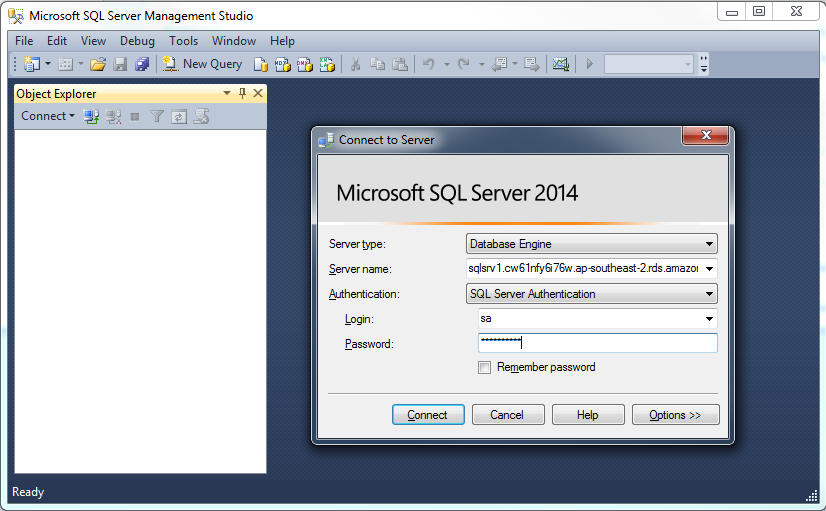Open the solution configurations combo box
Screen dimensions: 826x511
pos(648,64)
